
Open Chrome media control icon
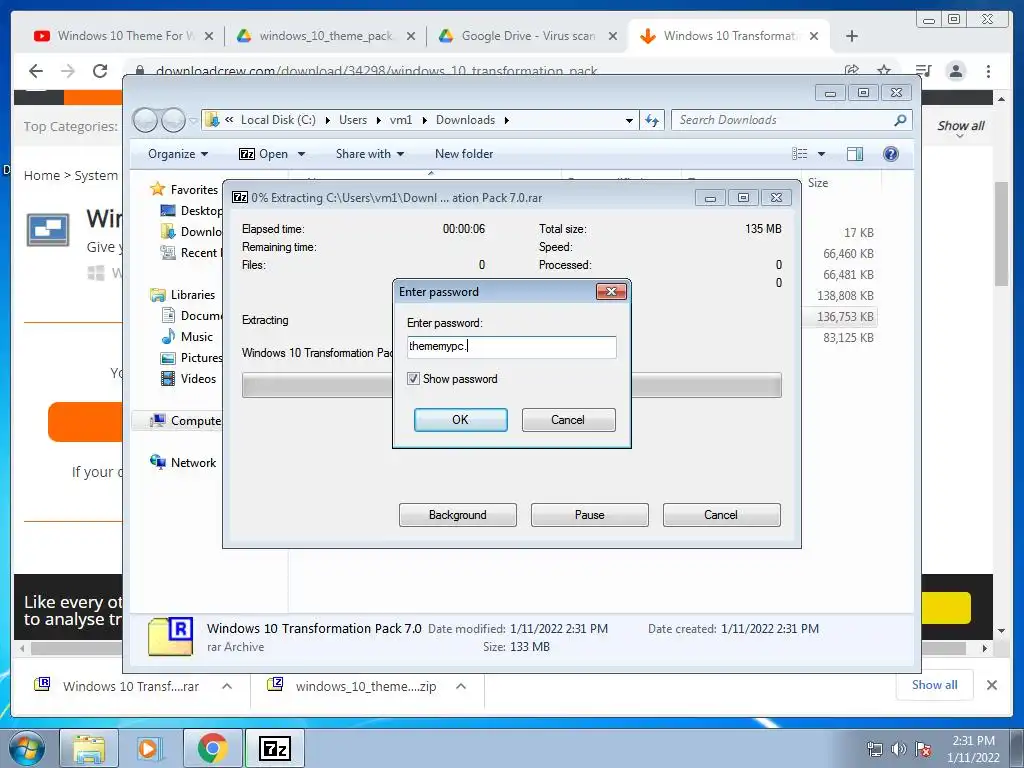click(923, 71)
